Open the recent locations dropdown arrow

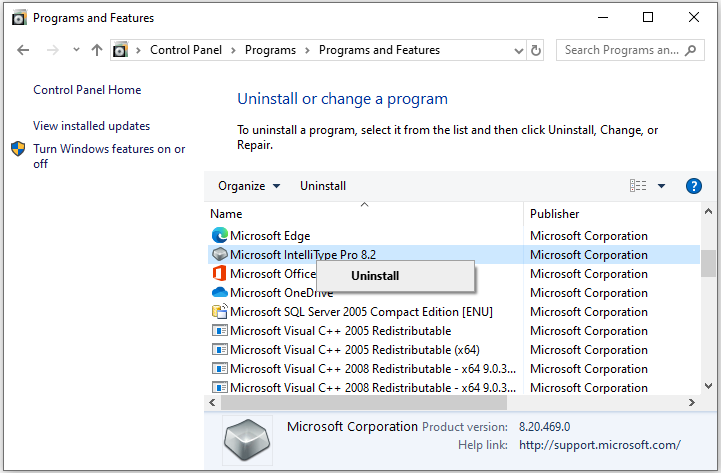click(x=76, y=50)
